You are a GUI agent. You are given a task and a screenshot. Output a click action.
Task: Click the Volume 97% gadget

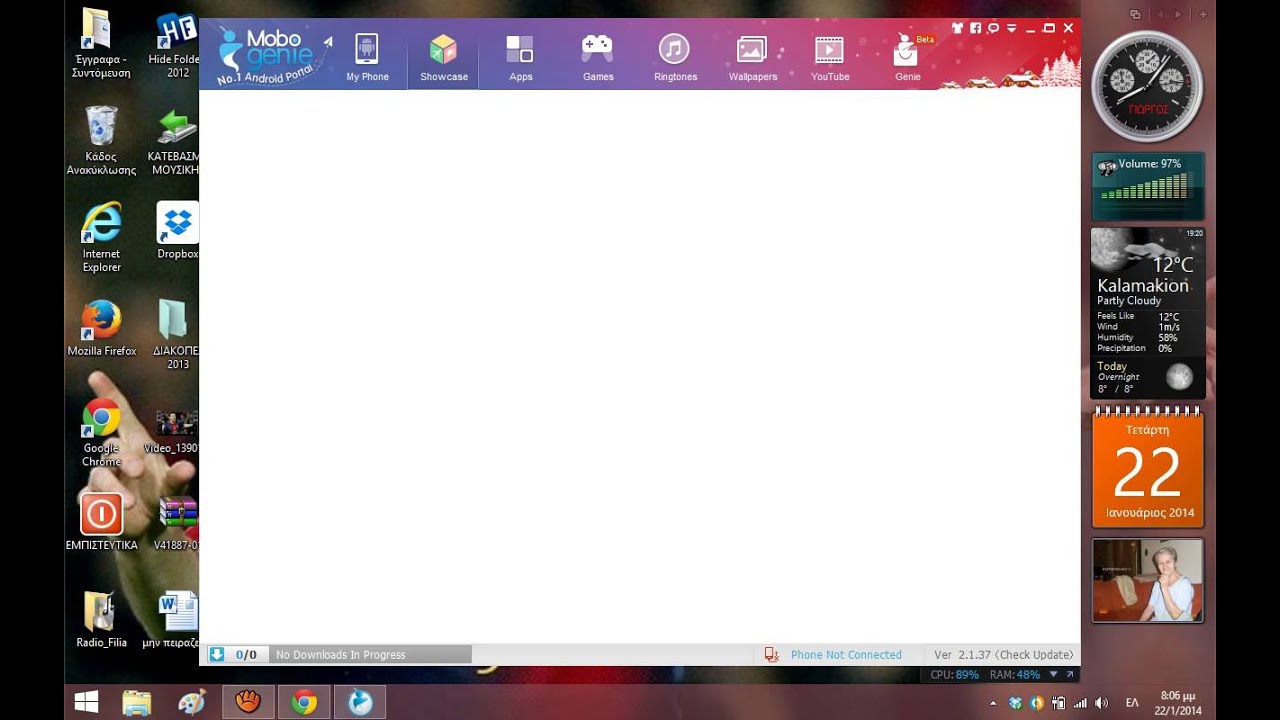[1148, 186]
